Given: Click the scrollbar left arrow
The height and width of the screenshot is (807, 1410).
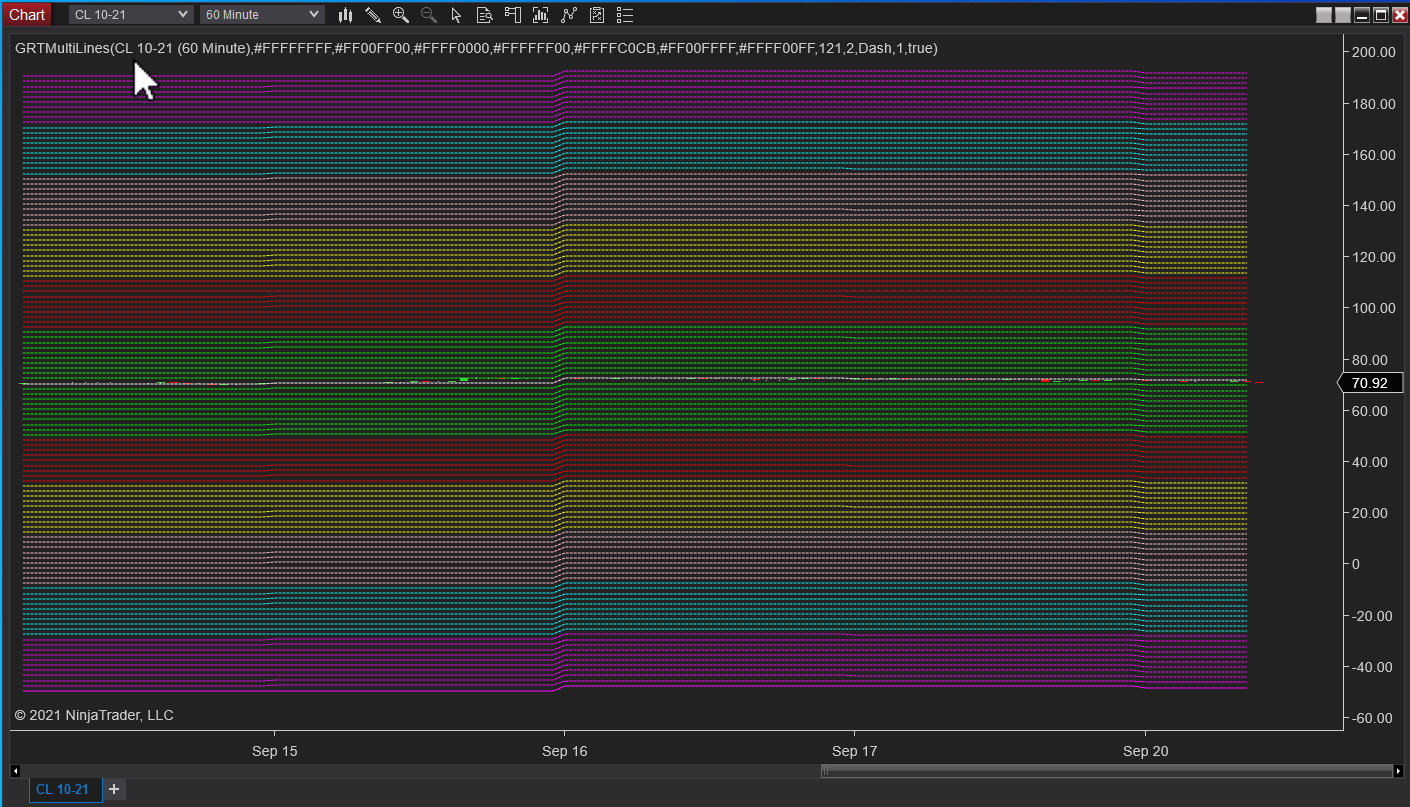Looking at the screenshot, I should click(x=15, y=771).
